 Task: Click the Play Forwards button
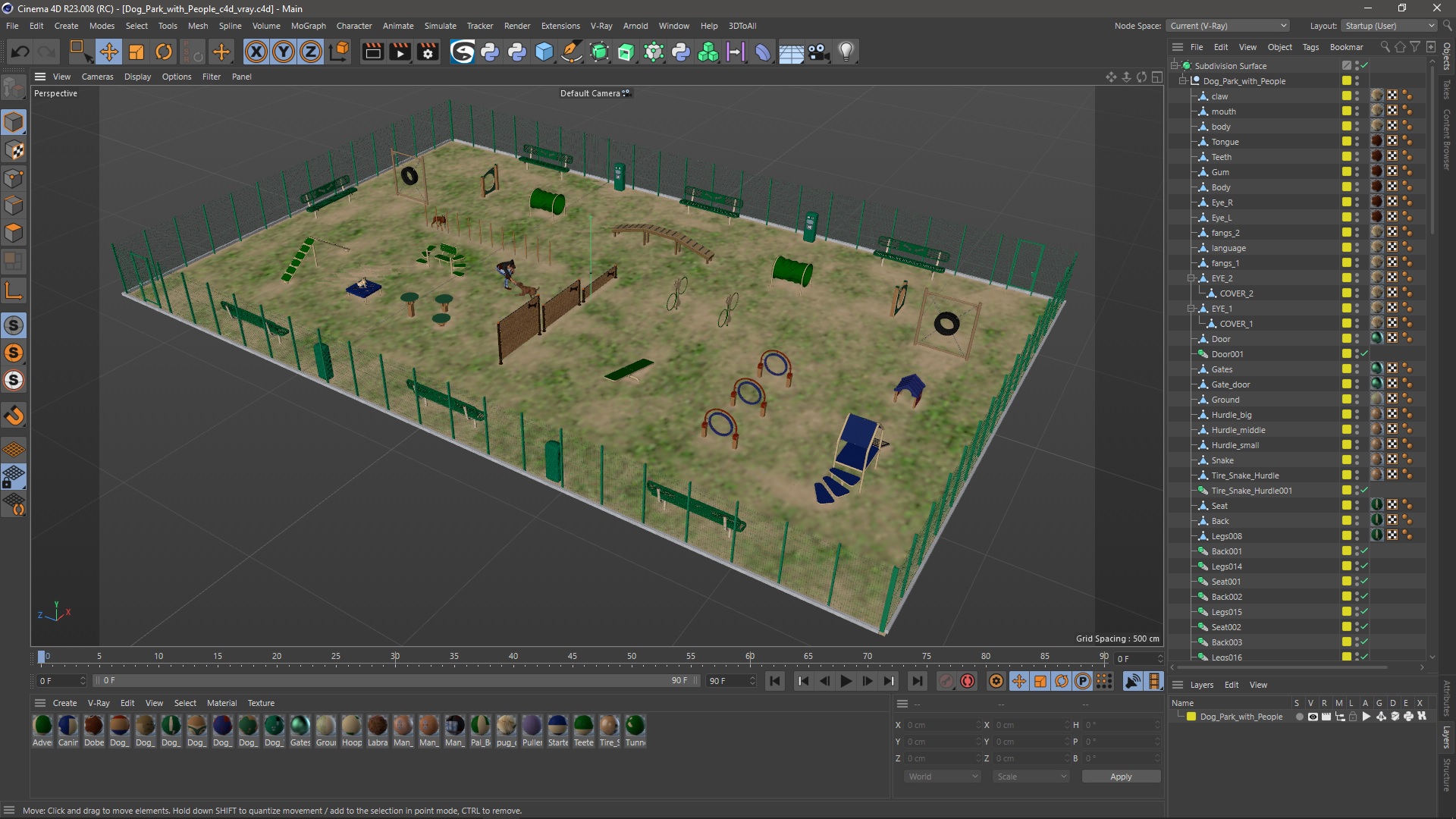[x=846, y=681]
